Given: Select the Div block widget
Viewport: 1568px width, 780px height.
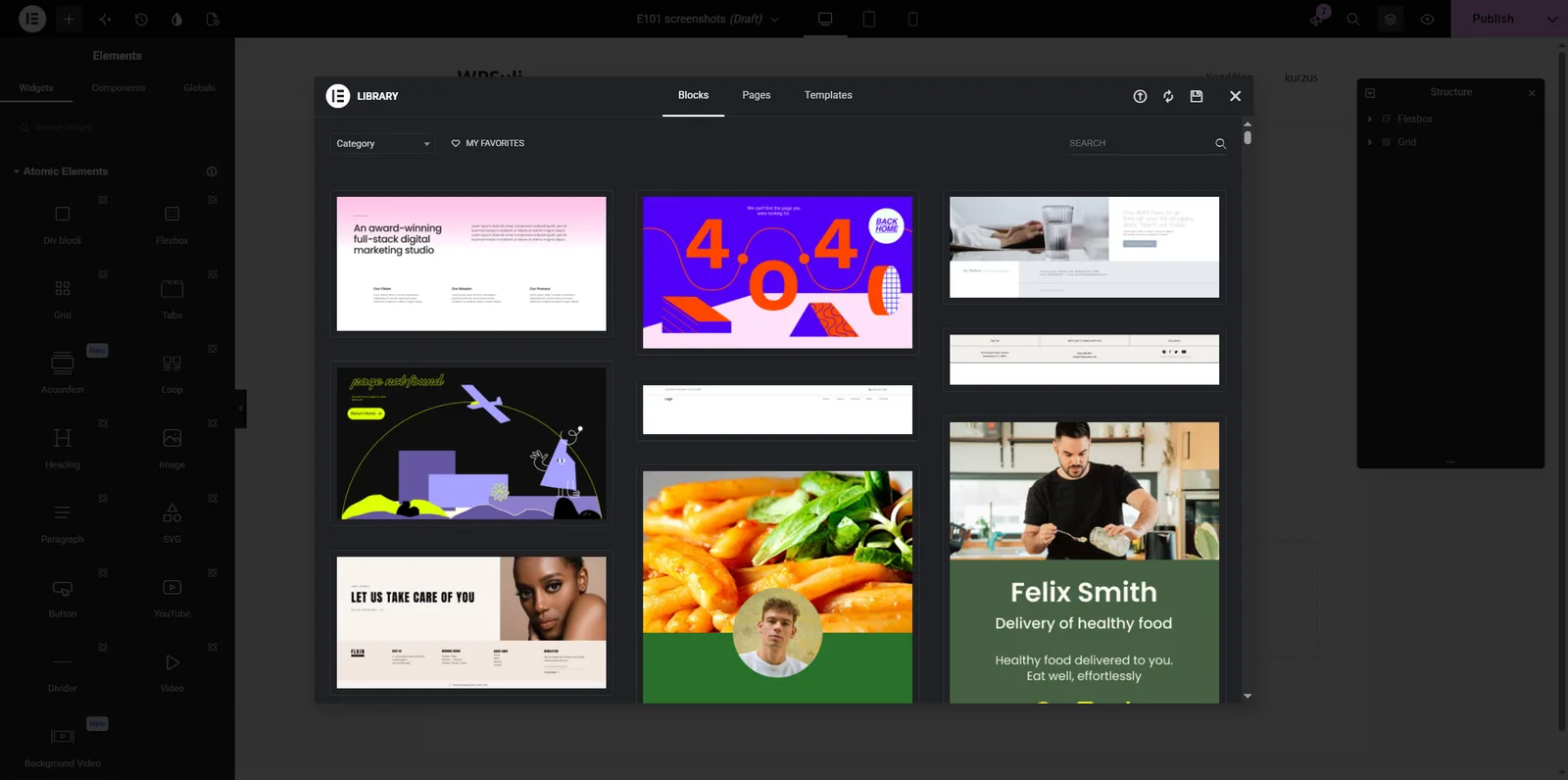Looking at the screenshot, I should pos(63,224).
